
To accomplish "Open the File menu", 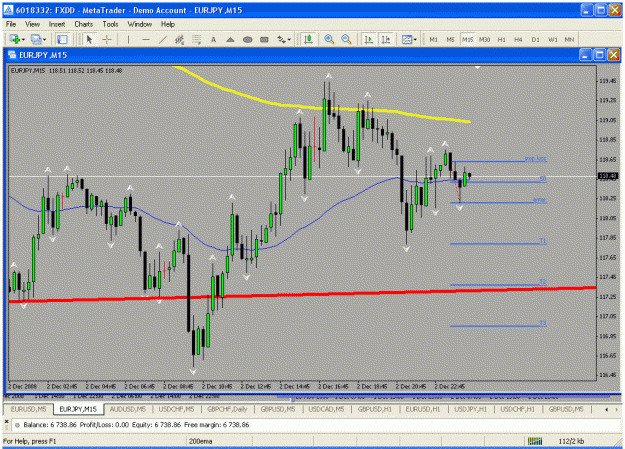I will coord(11,24).
